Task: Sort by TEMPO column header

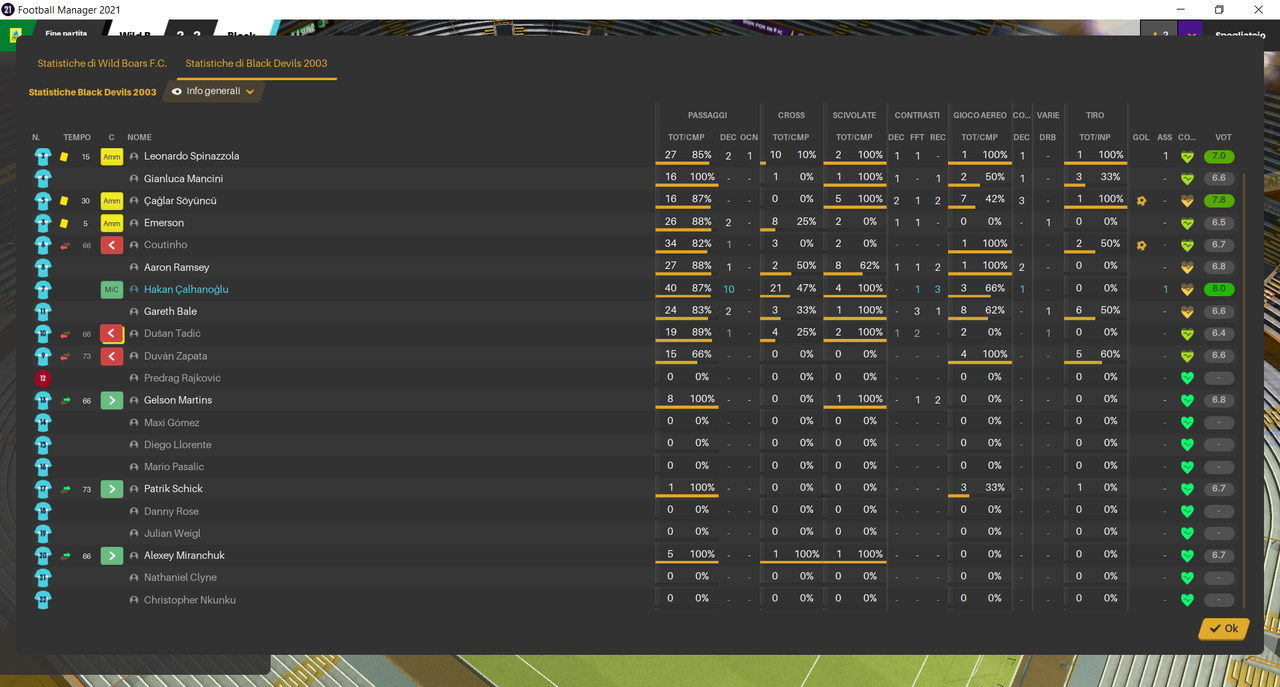Action: 77,137
